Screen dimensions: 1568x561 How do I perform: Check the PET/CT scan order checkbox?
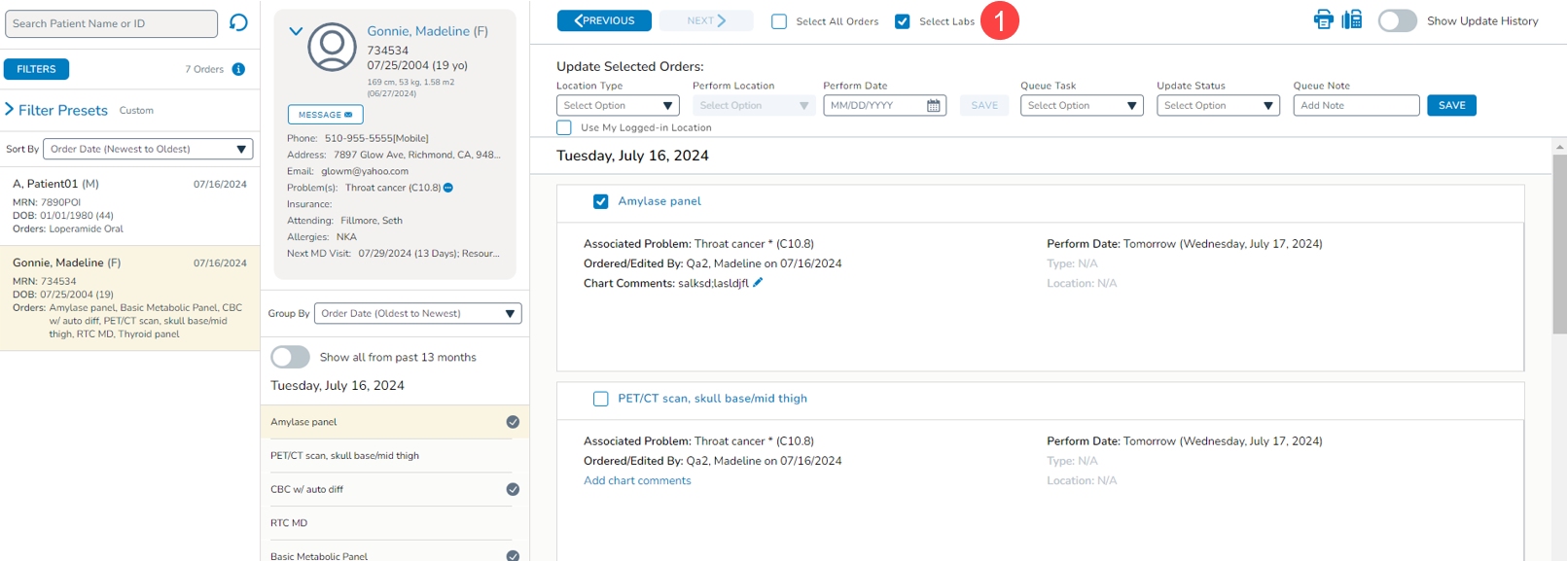(601, 399)
